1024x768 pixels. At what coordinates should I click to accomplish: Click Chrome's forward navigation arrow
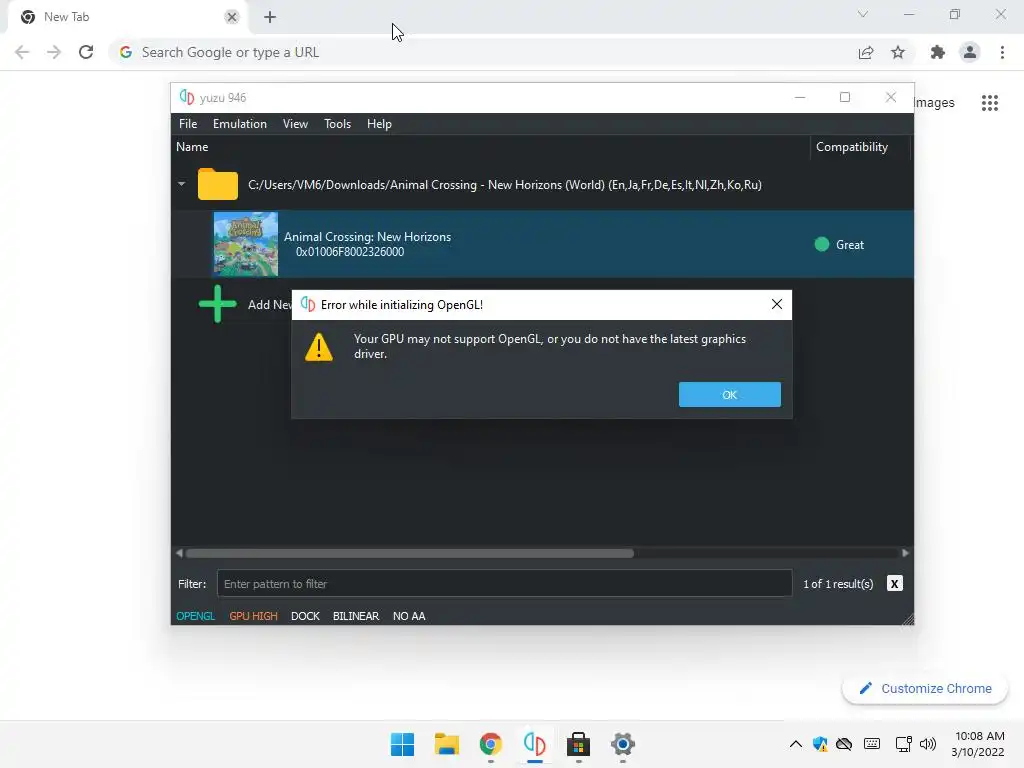tap(54, 52)
